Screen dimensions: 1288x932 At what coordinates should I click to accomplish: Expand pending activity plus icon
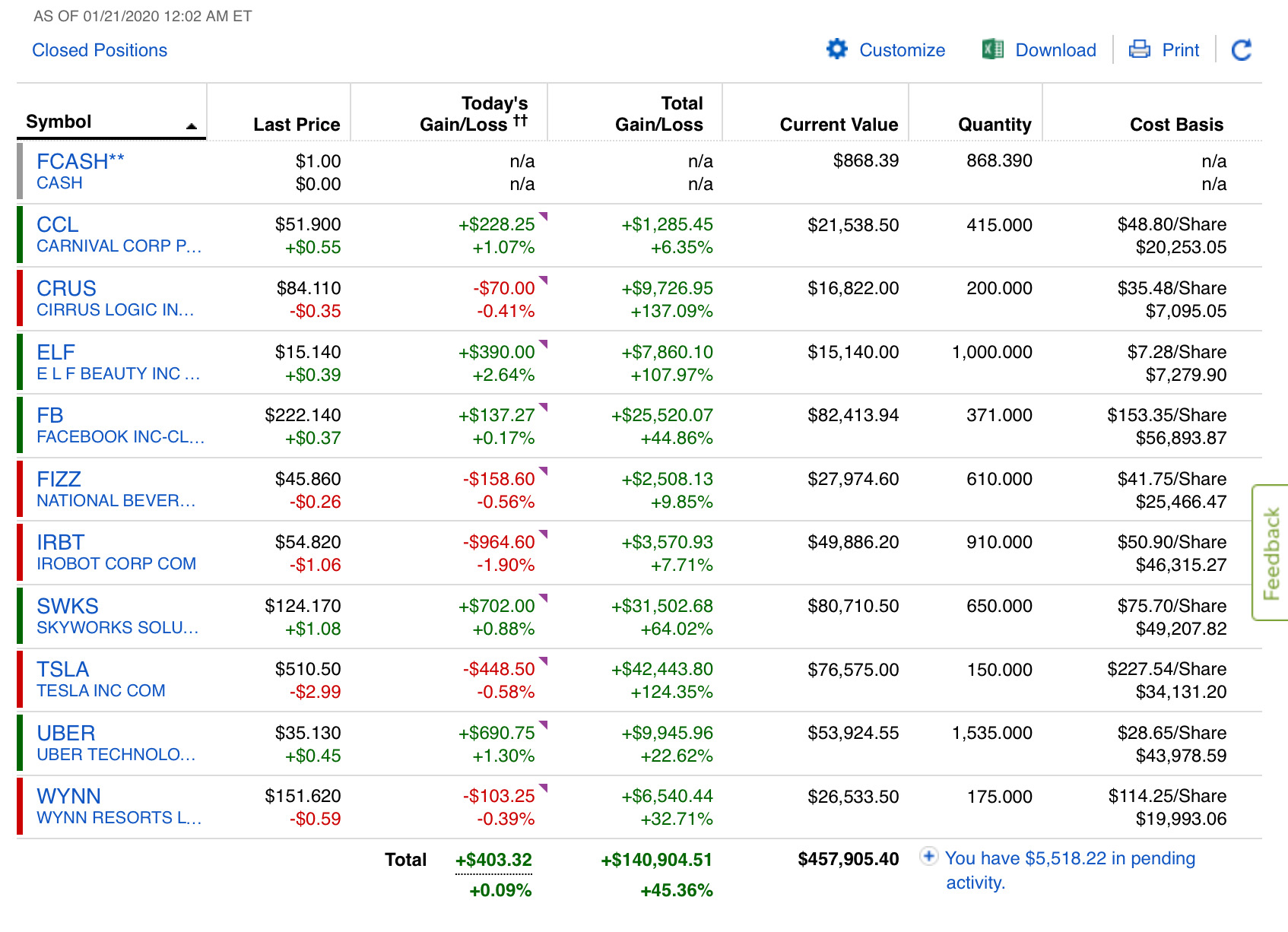tap(928, 857)
